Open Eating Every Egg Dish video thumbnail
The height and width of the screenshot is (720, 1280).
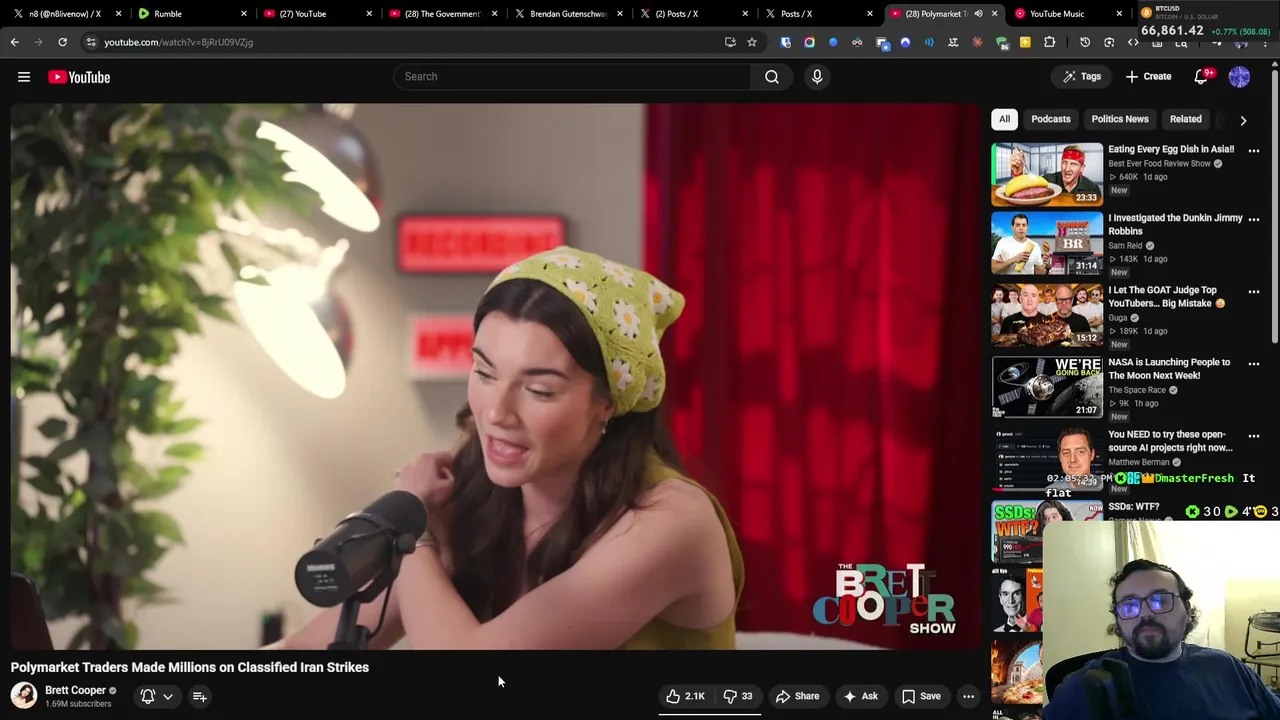1047,174
